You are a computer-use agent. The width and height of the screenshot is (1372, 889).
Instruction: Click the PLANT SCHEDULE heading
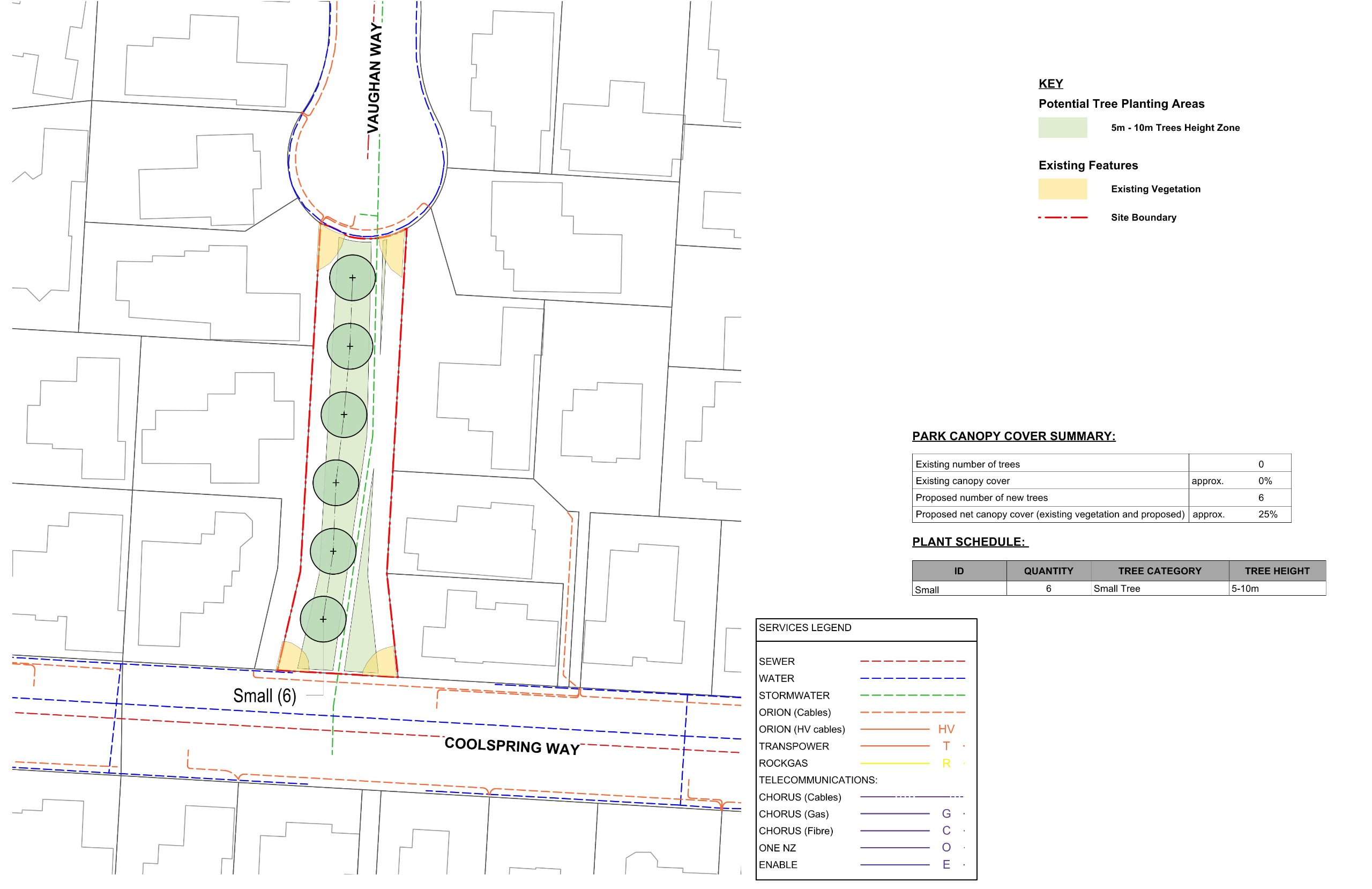coord(969,542)
